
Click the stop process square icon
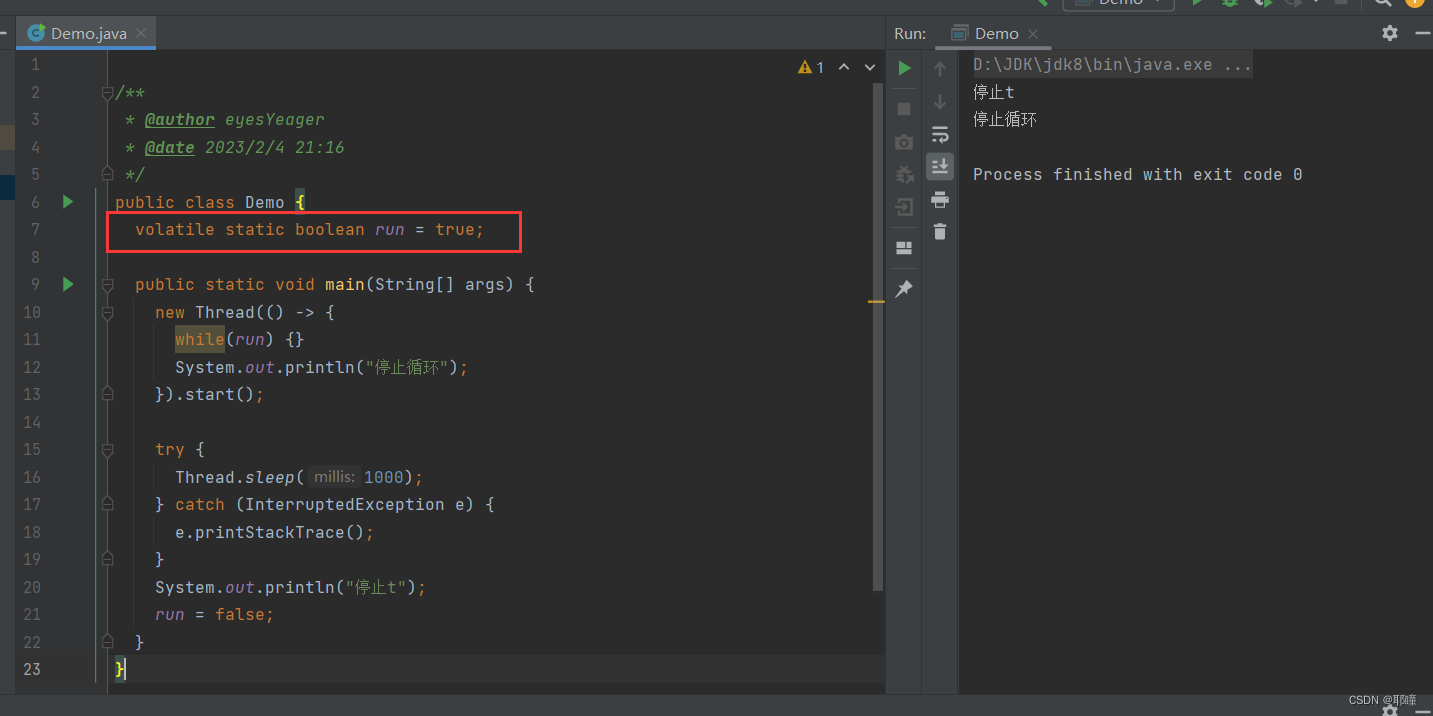[x=904, y=108]
